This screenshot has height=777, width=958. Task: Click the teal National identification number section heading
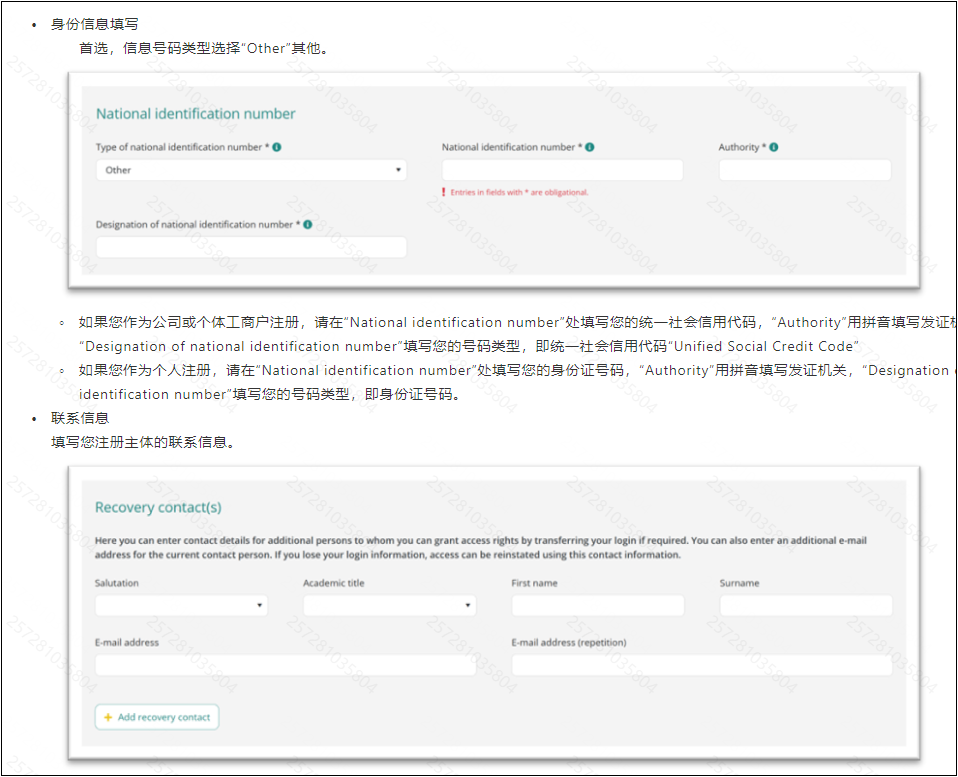(195, 114)
